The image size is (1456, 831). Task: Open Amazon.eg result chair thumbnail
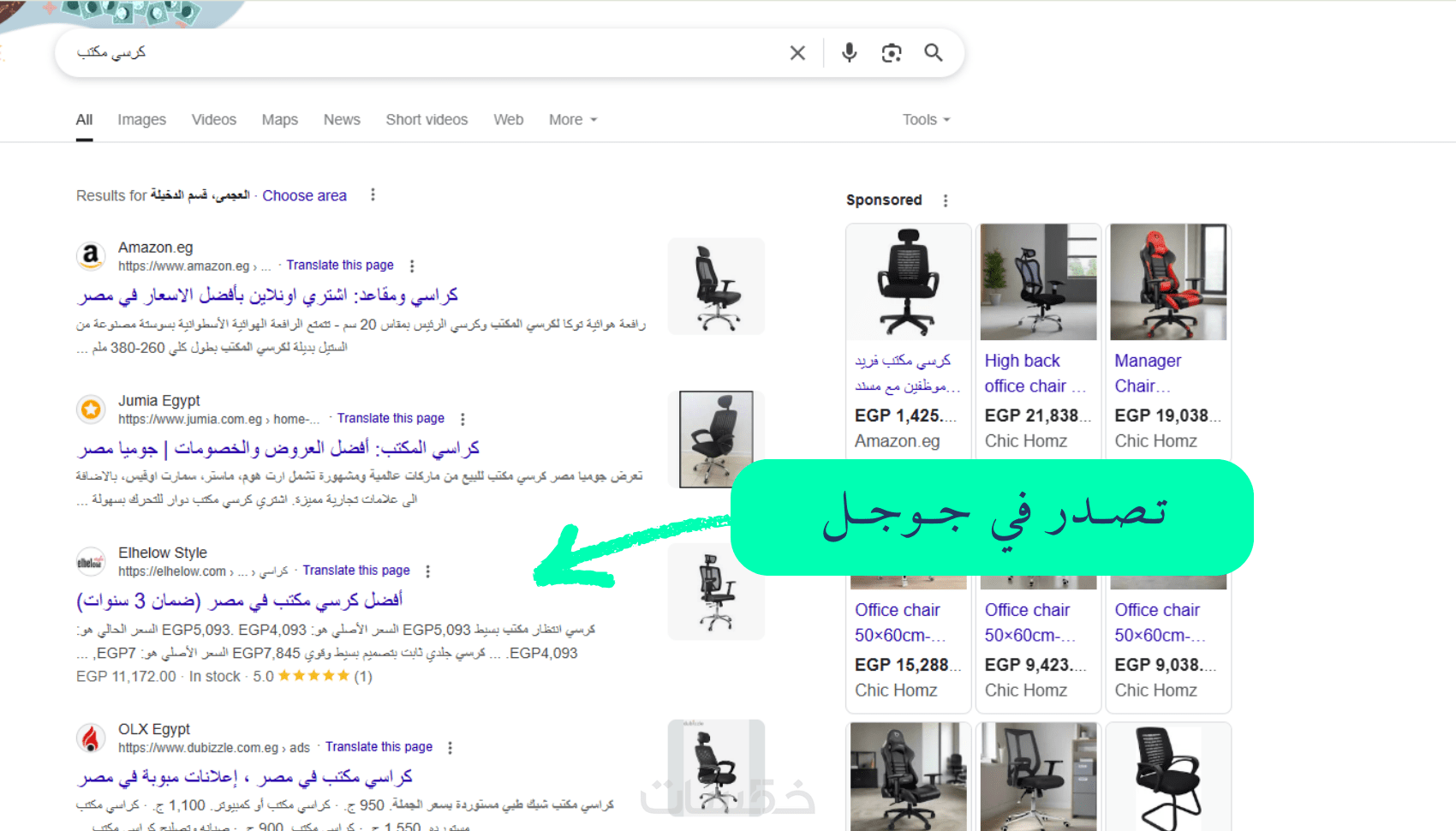pyautogui.click(x=716, y=286)
